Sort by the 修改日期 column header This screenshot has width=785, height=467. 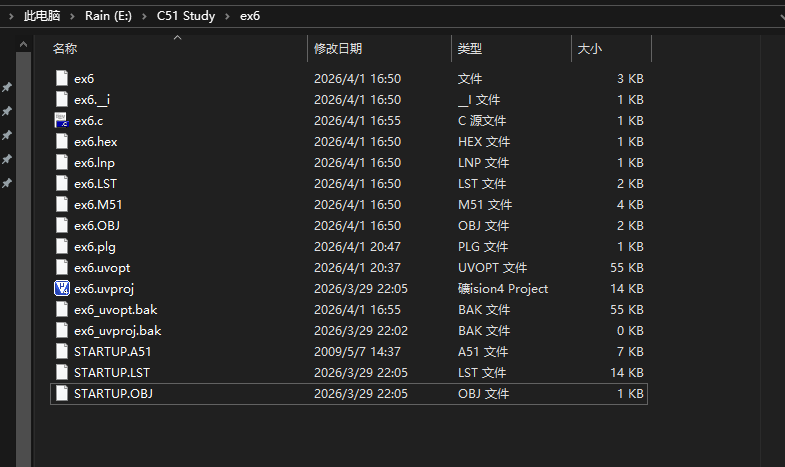point(338,49)
